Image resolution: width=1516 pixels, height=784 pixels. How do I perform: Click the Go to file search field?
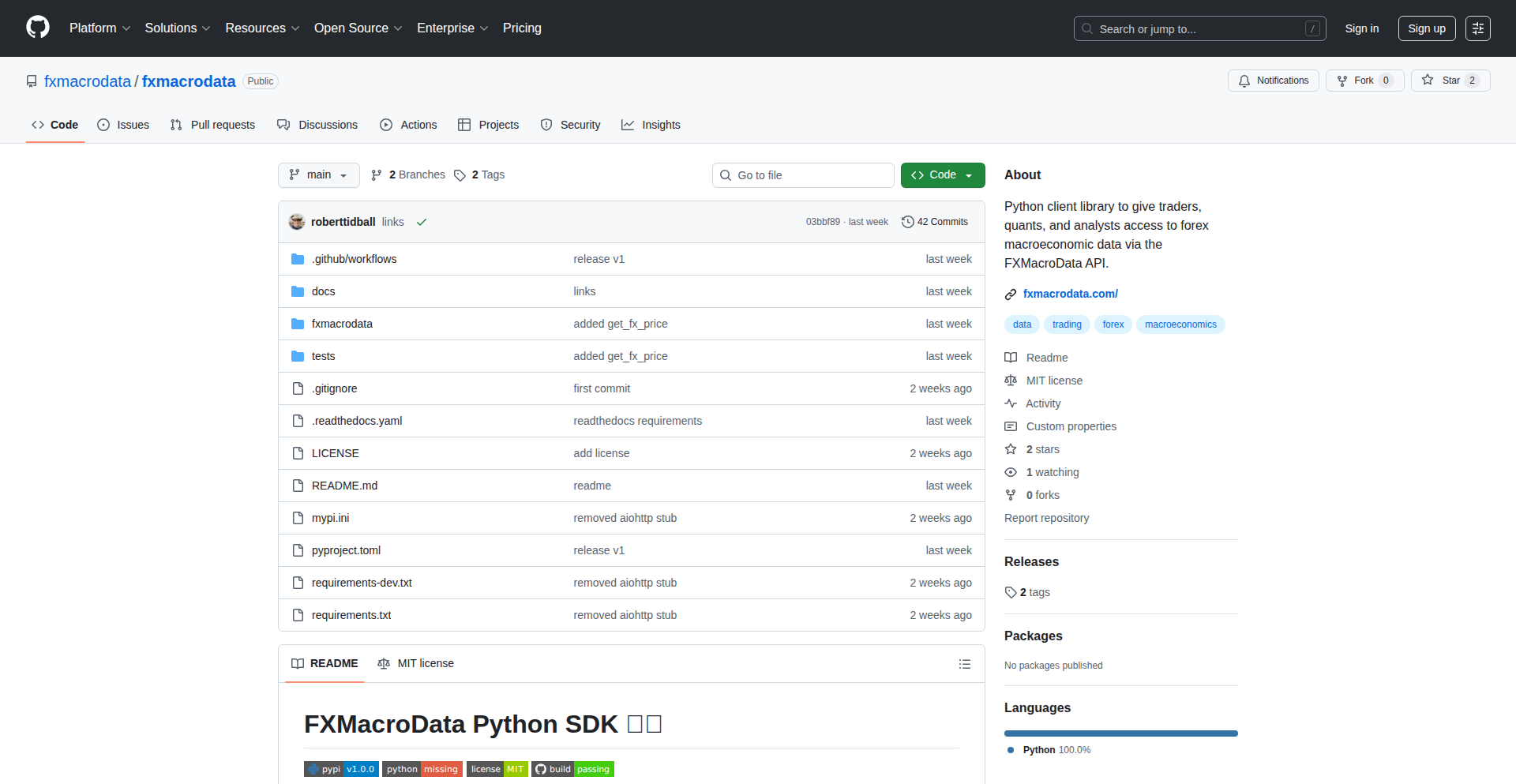pos(803,175)
